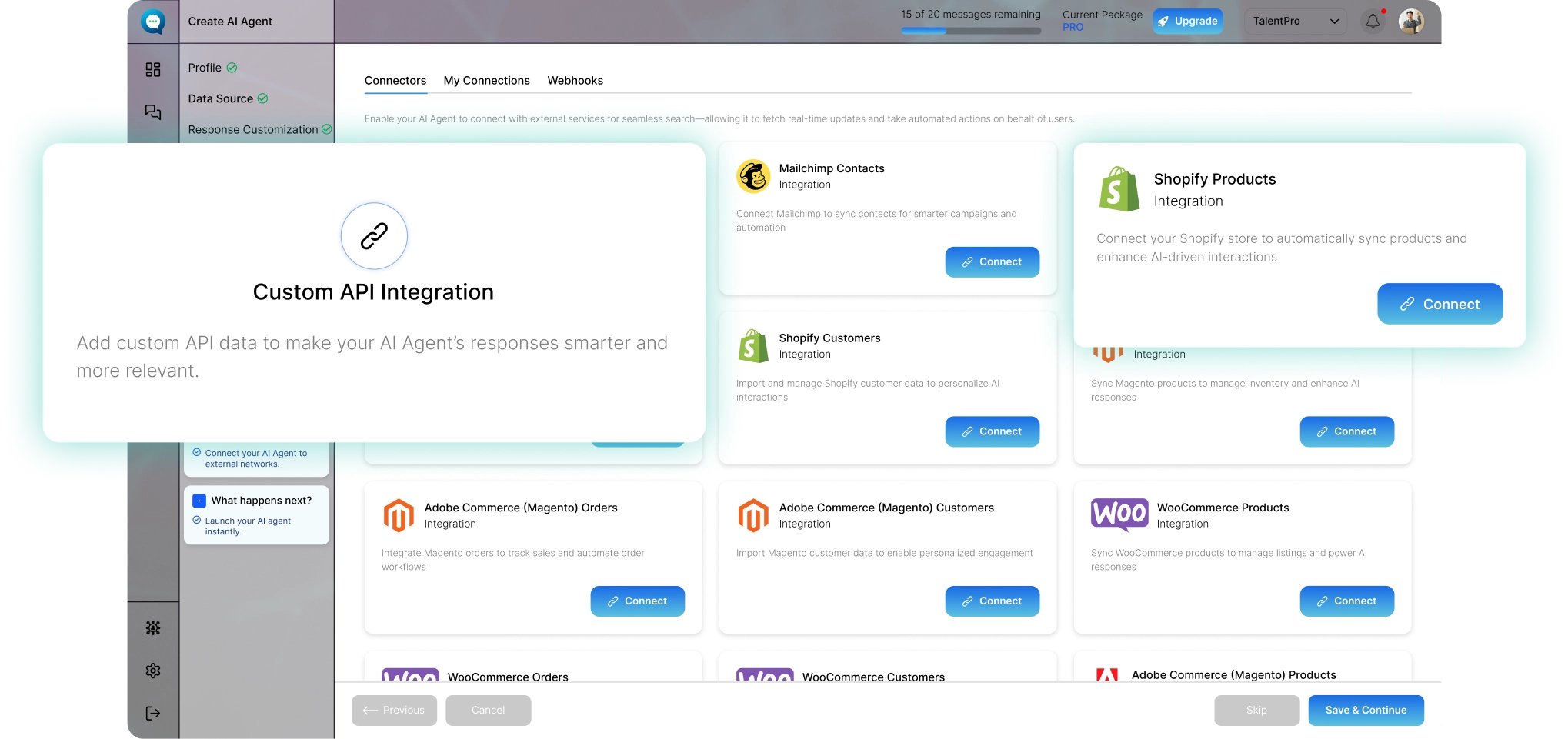
Task: Click the Shopify Products card description text
Action: [x=1282, y=248]
